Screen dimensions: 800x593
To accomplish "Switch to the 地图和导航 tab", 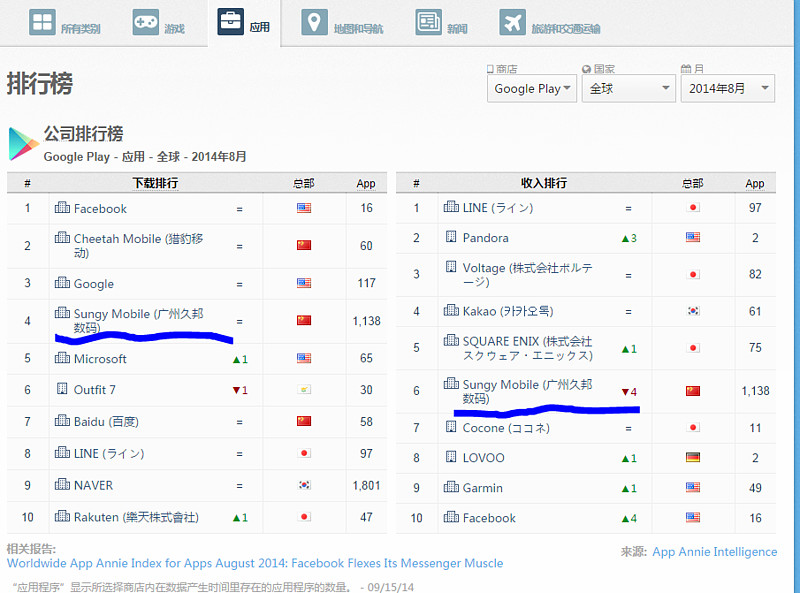I will [343, 23].
